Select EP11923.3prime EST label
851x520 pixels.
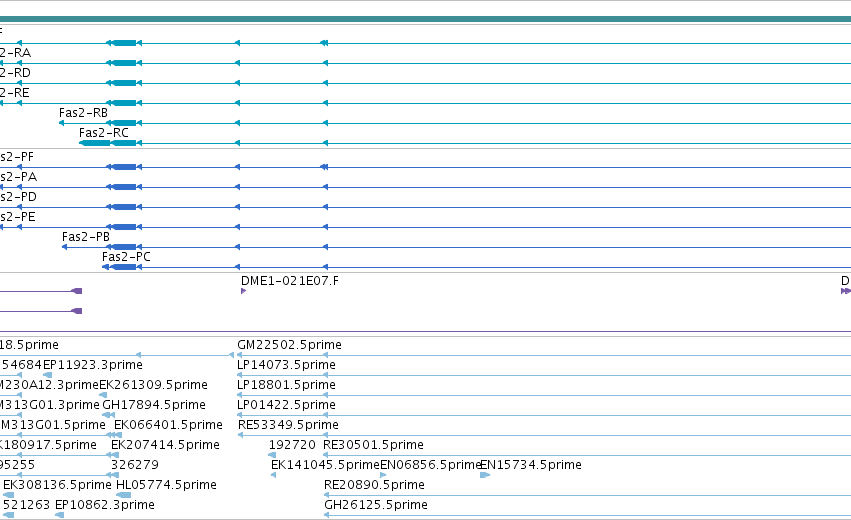coord(93,365)
